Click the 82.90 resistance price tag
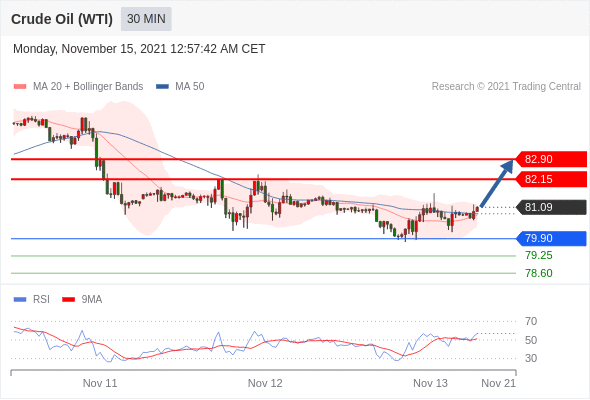 (x=551, y=159)
